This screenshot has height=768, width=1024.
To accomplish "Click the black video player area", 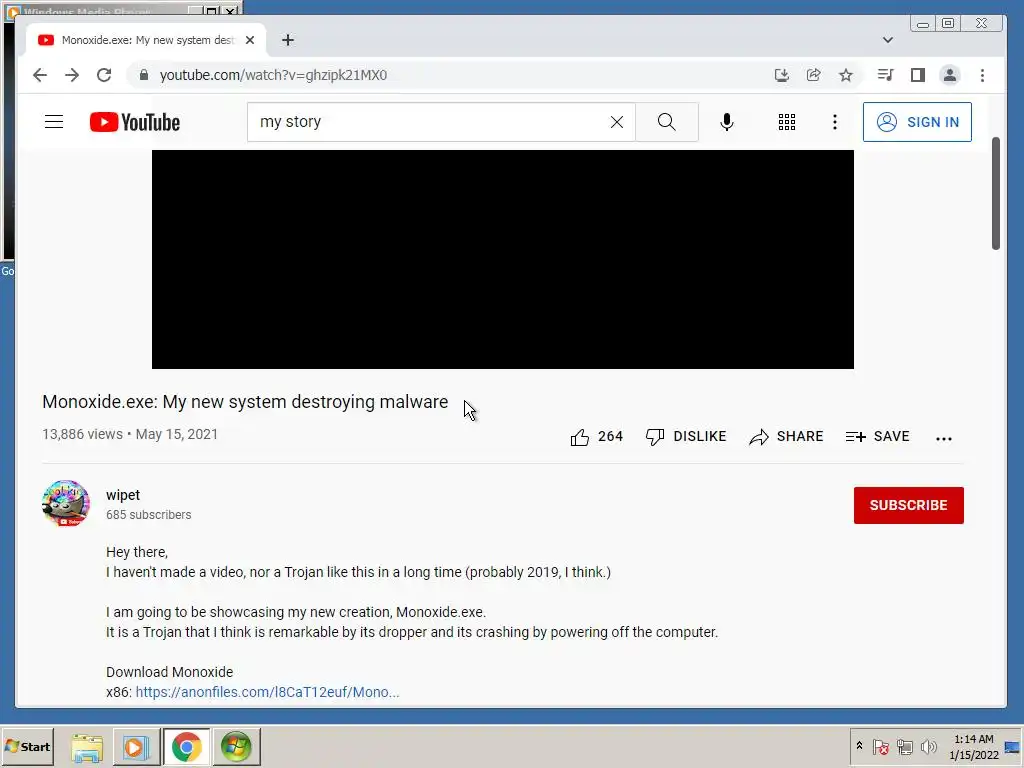I will [503, 259].
